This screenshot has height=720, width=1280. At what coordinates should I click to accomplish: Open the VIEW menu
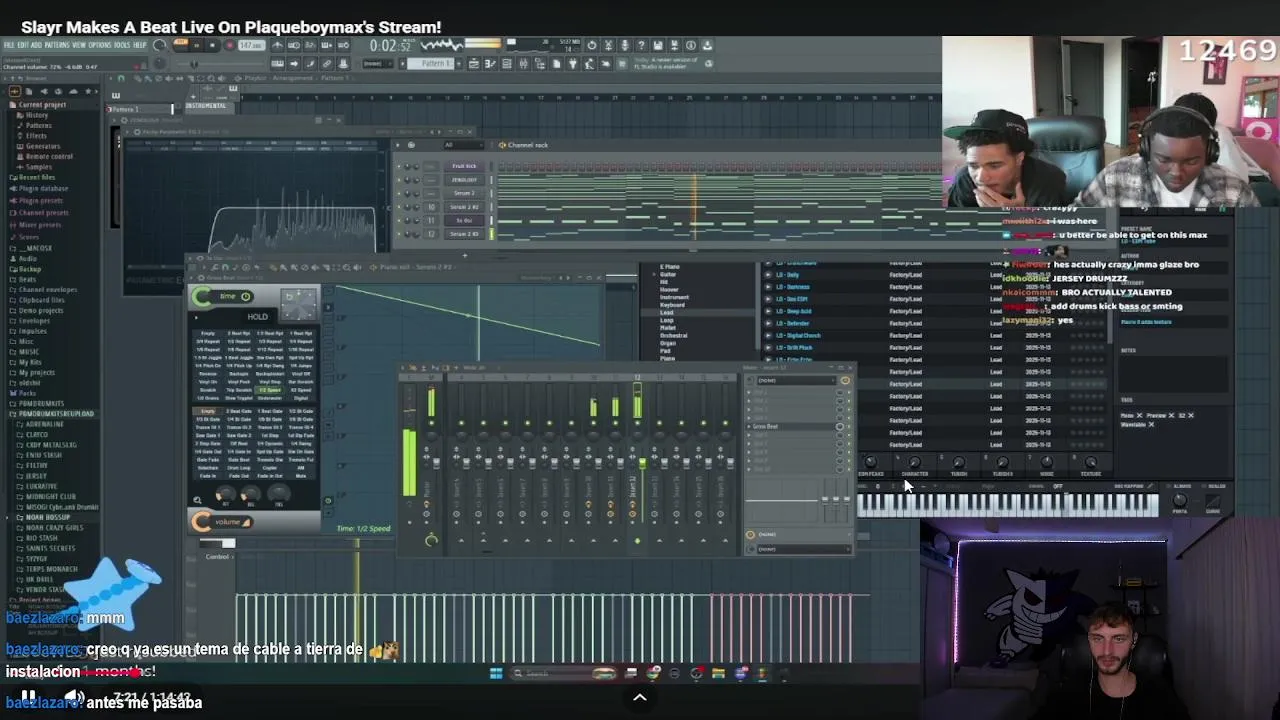79,44
